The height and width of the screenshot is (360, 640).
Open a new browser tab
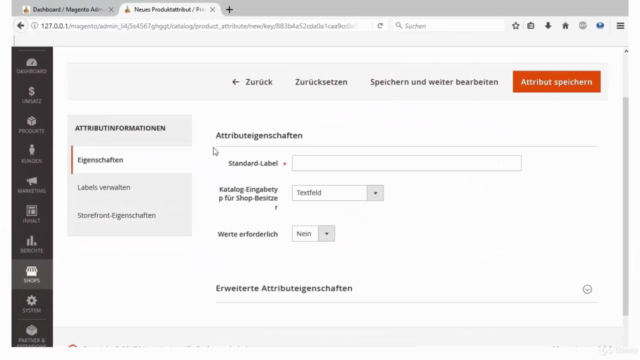pos(229,9)
